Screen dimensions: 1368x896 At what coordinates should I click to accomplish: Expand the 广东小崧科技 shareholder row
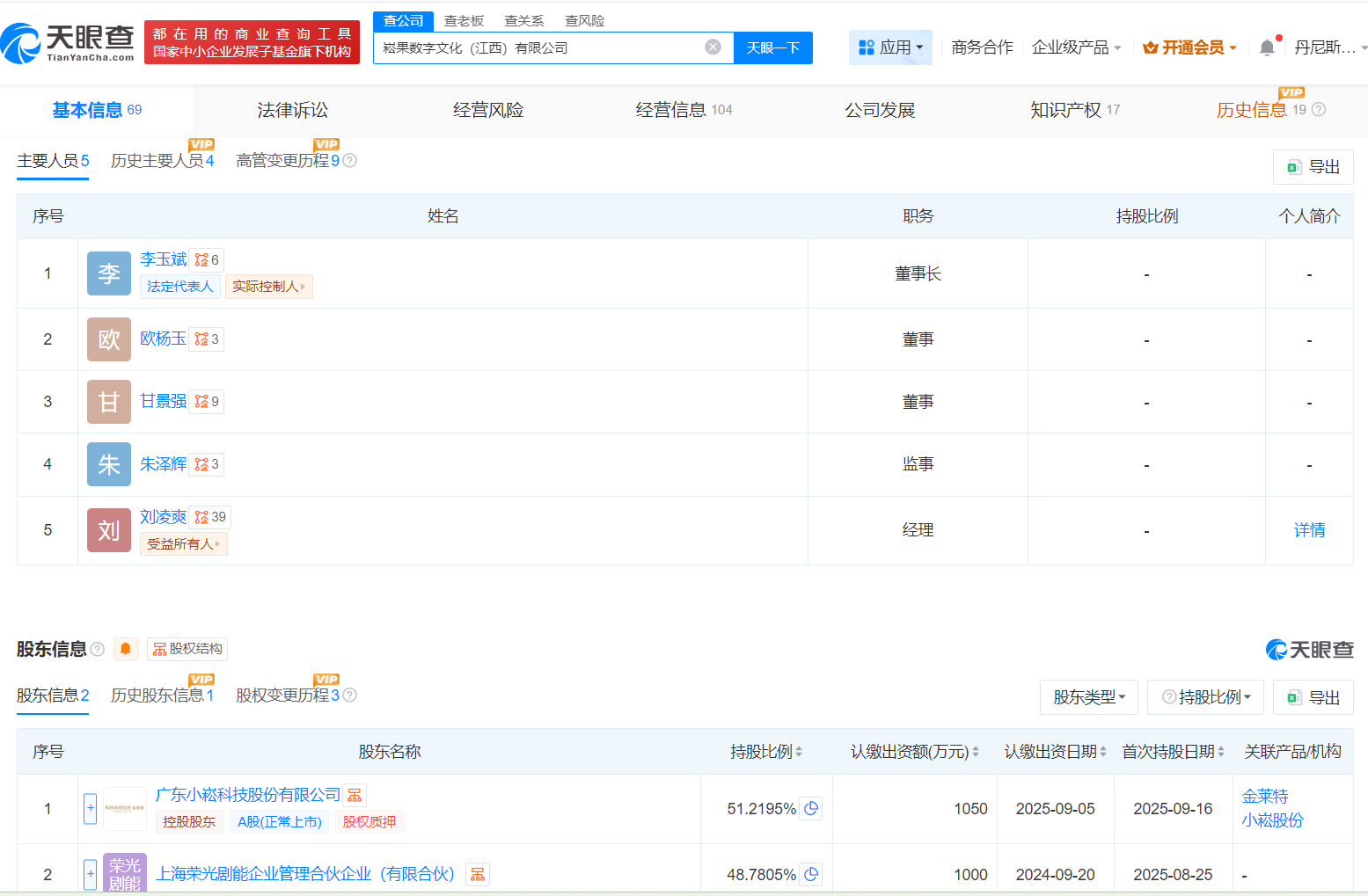pyautogui.click(x=90, y=808)
